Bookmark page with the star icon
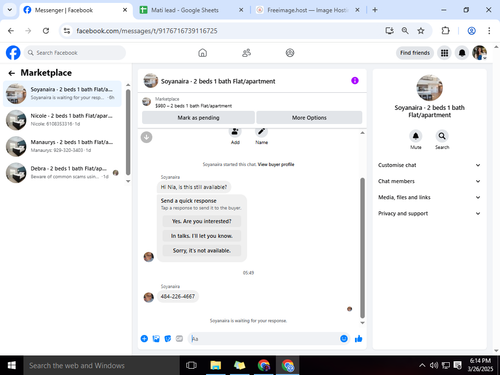Viewport: 500px width, 375px height. pos(421,31)
